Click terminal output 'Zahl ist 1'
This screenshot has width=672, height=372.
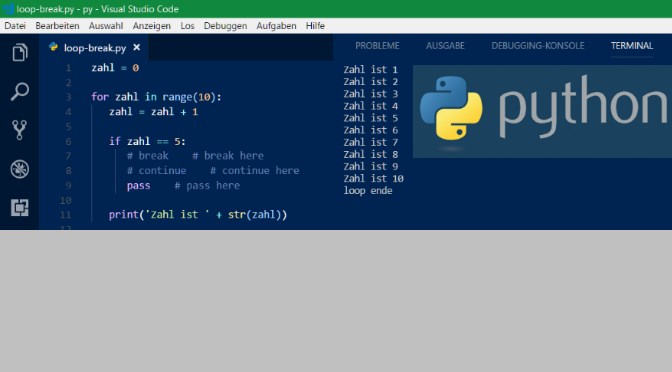click(x=371, y=69)
